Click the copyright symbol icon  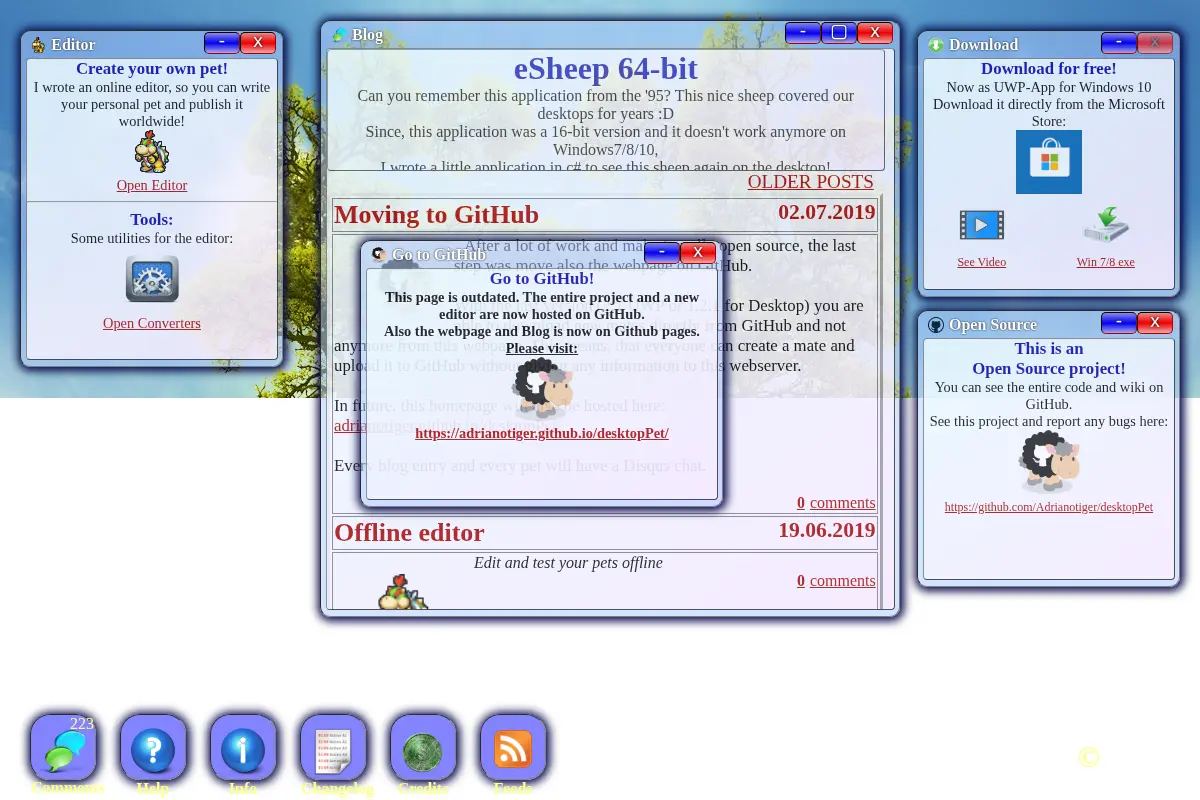[x=1089, y=757]
